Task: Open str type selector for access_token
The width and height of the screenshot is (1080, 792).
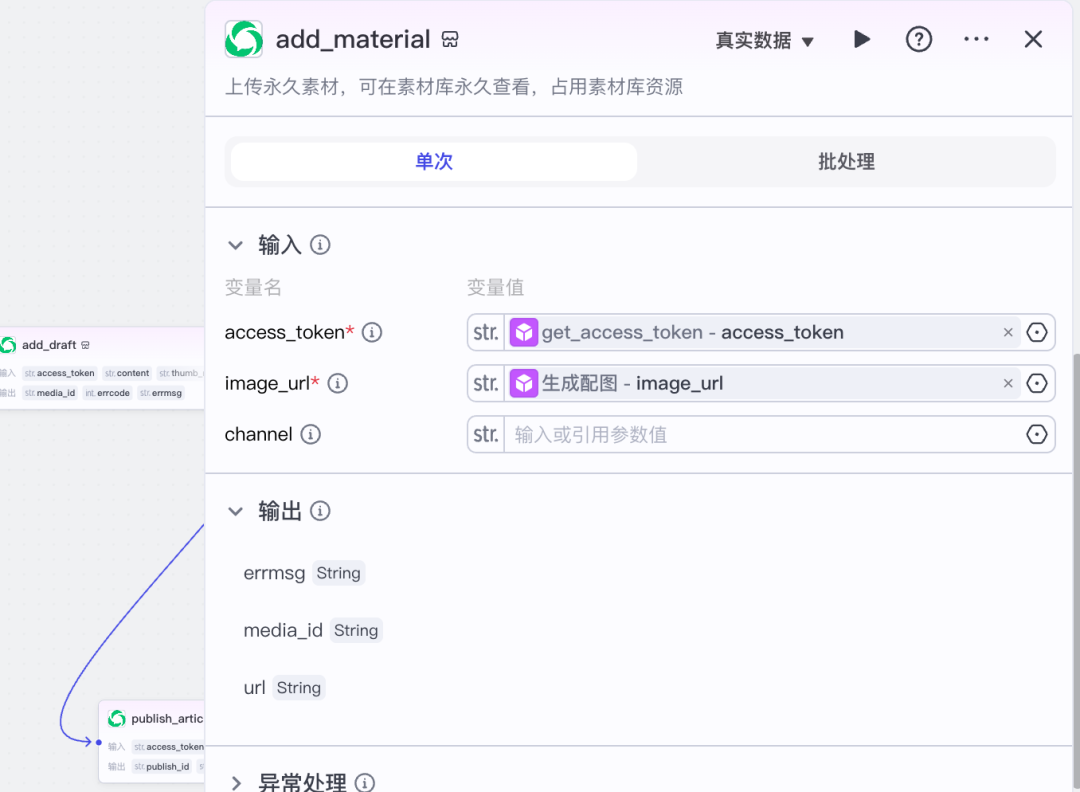Action: (x=486, y=333)
